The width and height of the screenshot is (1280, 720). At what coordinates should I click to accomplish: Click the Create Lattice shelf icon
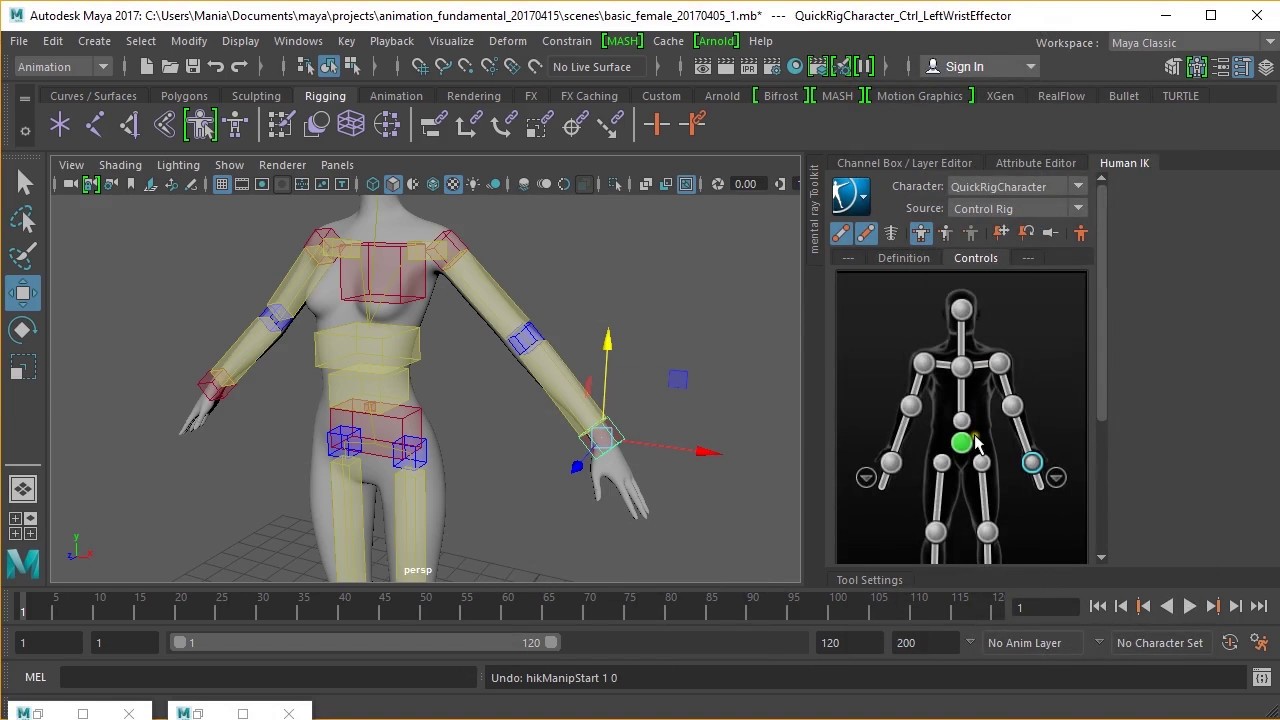(x=351, y=125)
